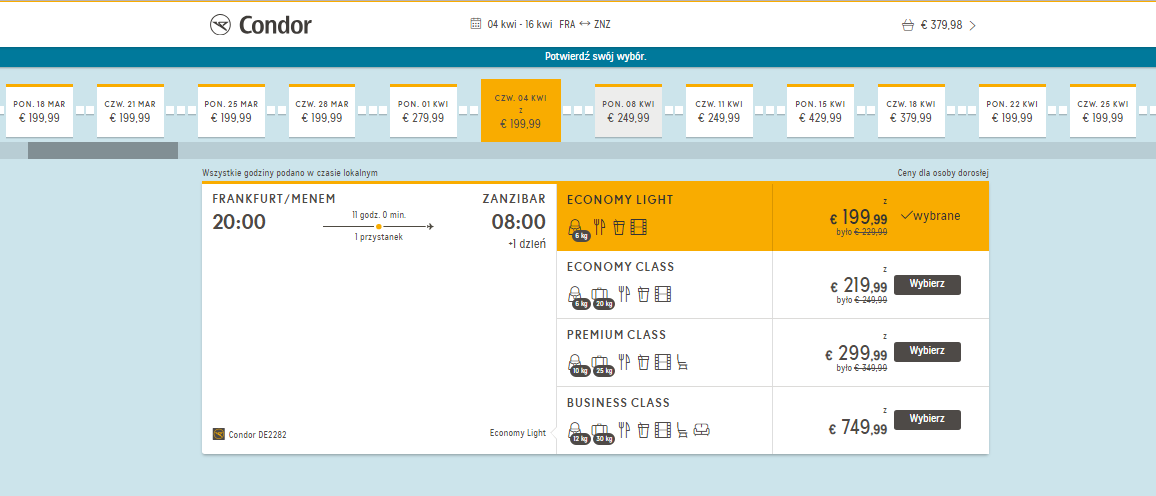The image size is (1156, 496).
Task: Click the Economy Light 6 kg hand luggage icon
Action: [577, 228]
